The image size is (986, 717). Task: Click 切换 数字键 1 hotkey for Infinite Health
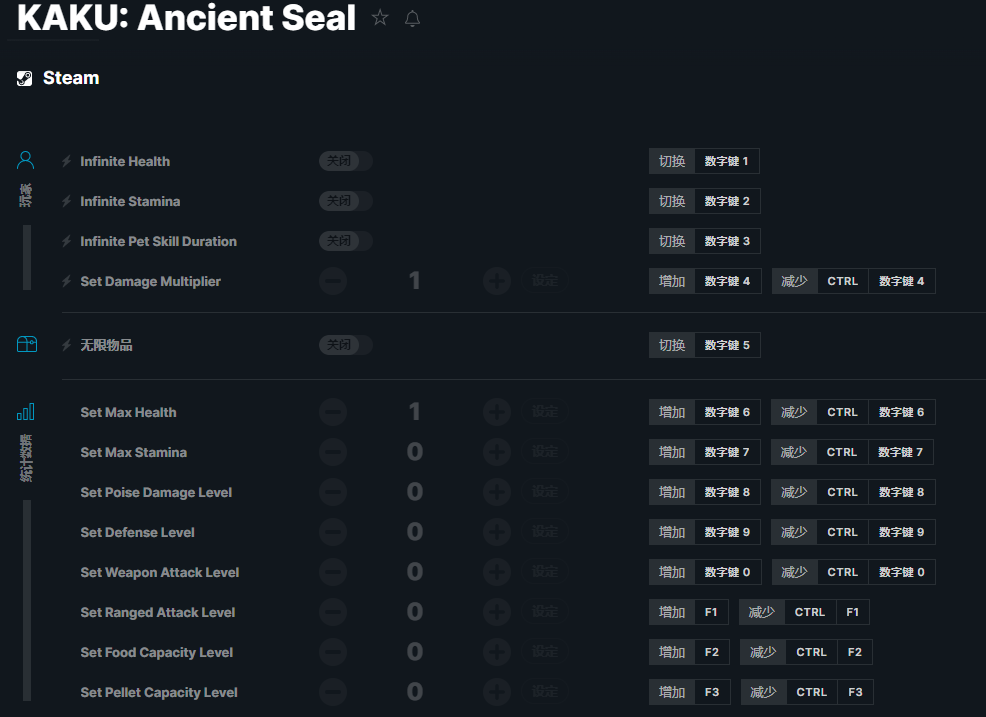704,161
